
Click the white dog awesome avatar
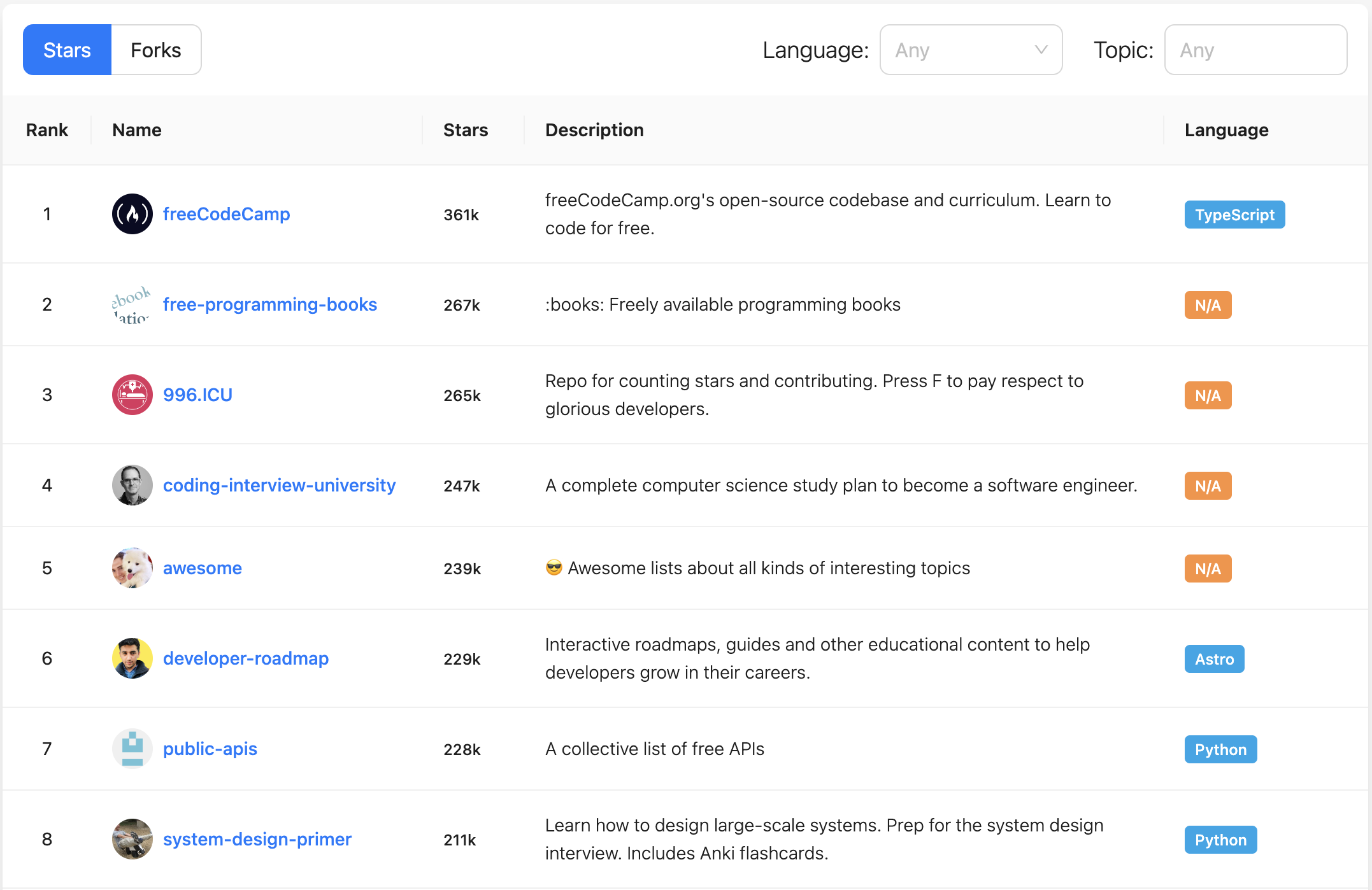(132, 568)
